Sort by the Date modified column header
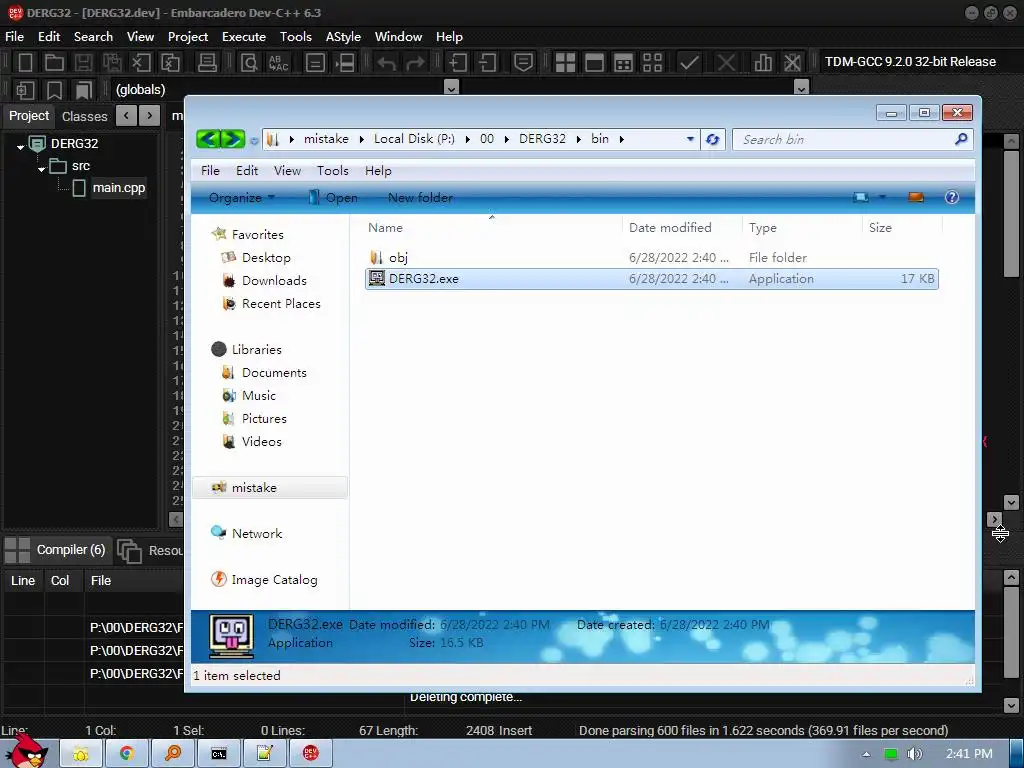The image size is (1024, 768). point(670,227)
